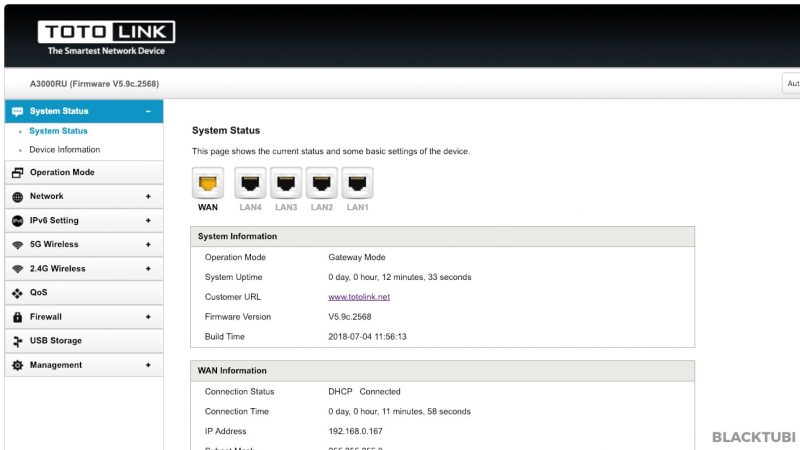This screenshot has width=800, height=450.
Task: Click the LAN4 label text
Action: (x=251, y=208)
